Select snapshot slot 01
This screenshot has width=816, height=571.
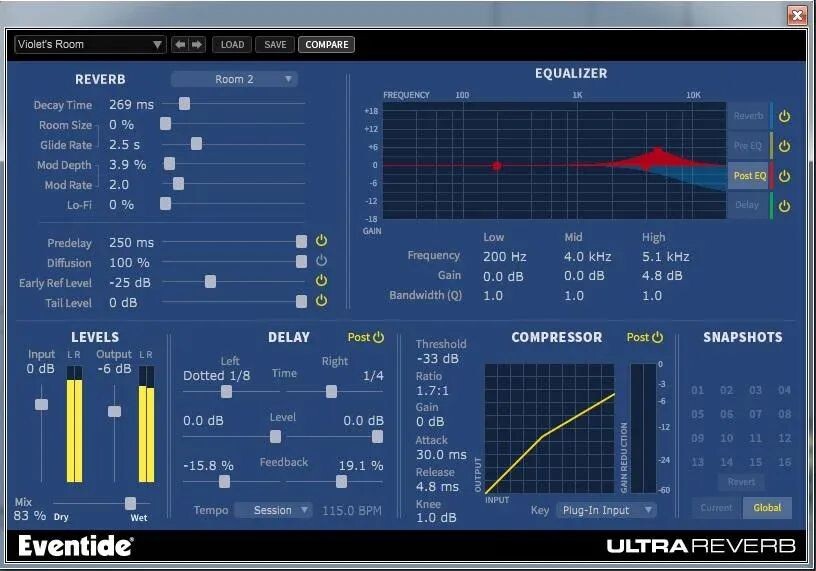coord(697,390)
